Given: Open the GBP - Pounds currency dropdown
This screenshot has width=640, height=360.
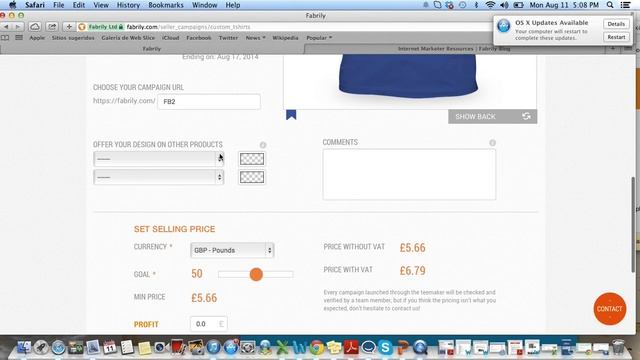Looking at the screenshot, I should coord(232,250).
